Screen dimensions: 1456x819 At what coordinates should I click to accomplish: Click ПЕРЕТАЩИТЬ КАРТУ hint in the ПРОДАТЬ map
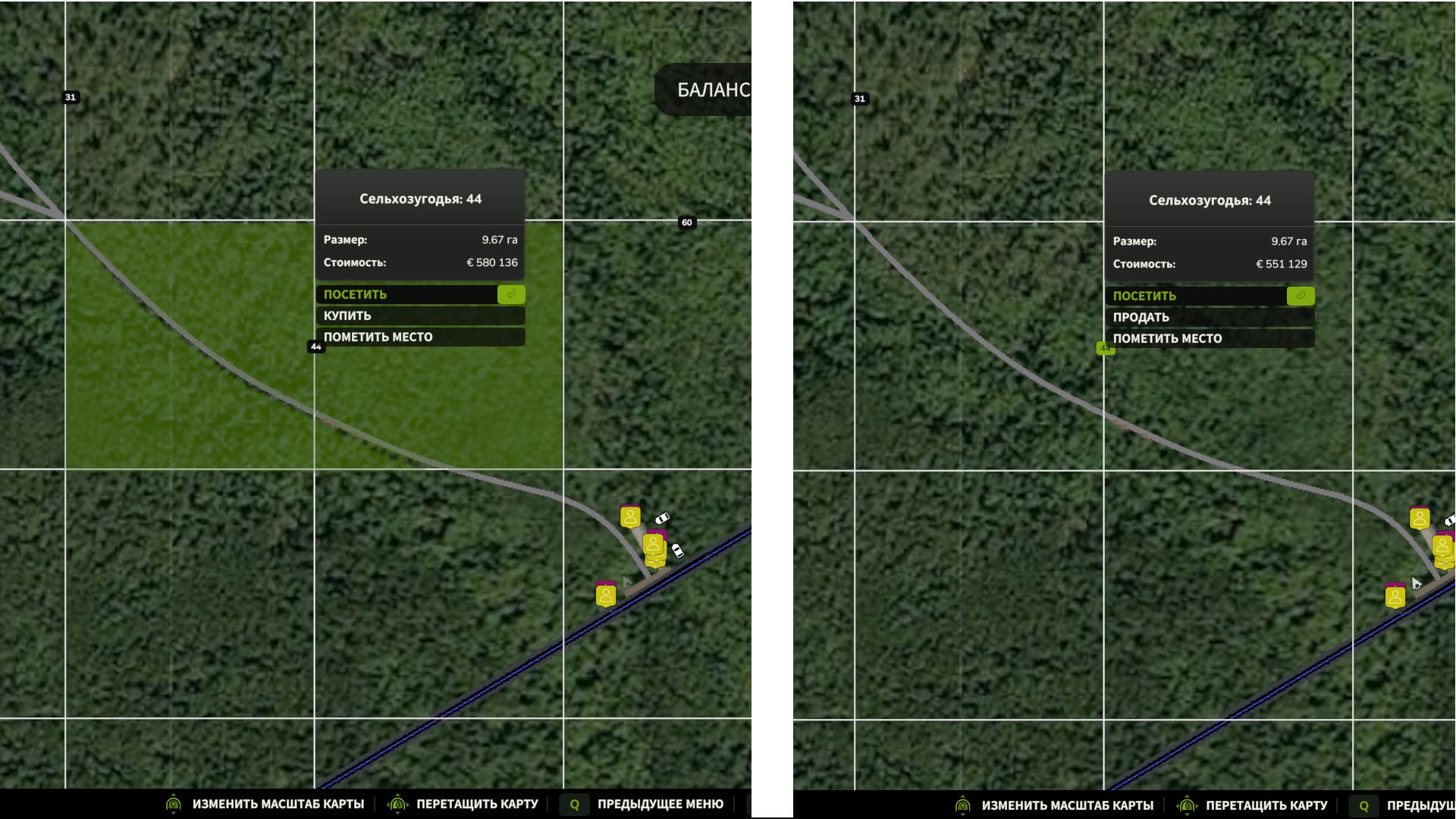coord(1266,805)
